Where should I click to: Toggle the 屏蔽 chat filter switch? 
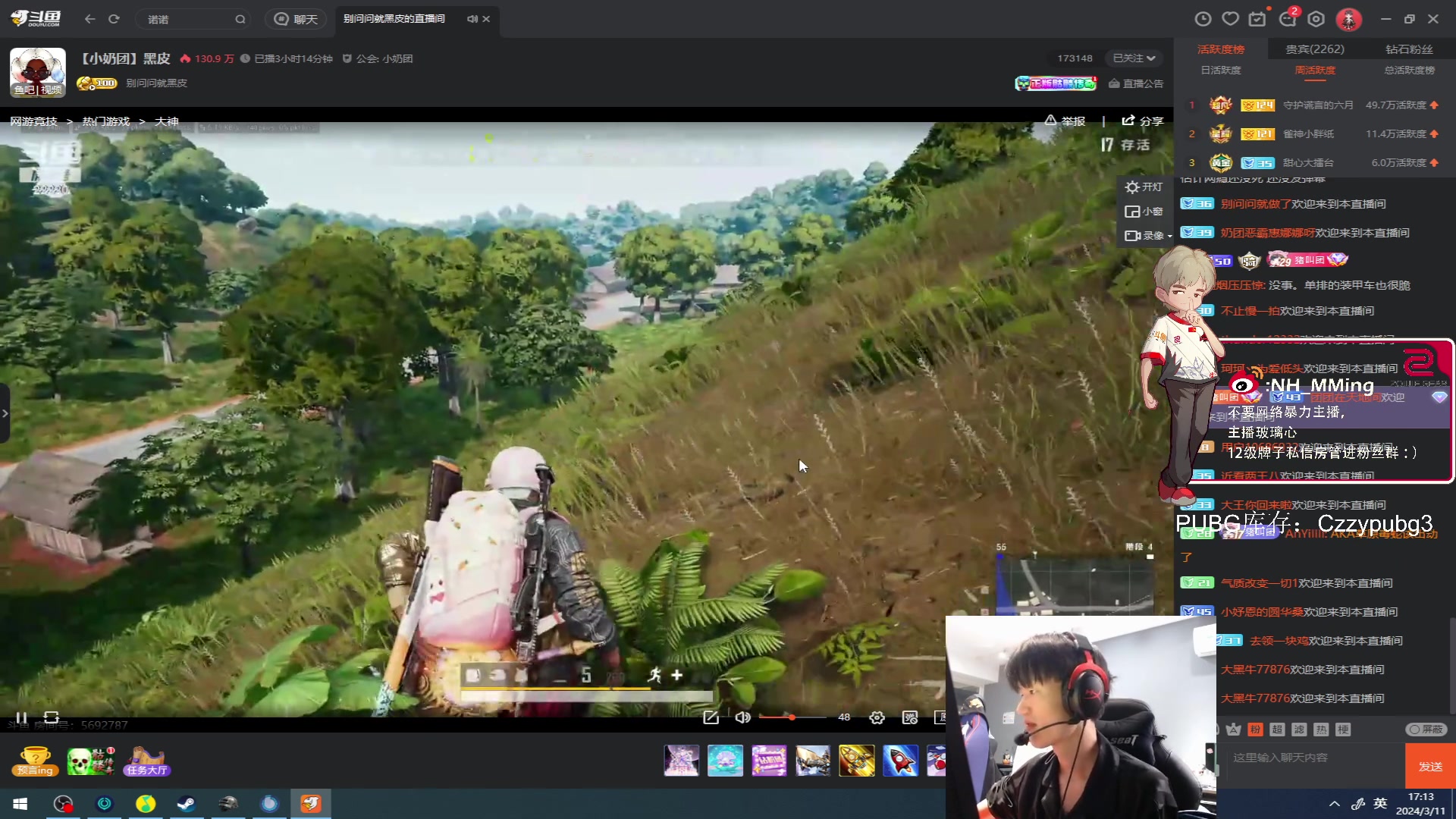pos(1426,730)
